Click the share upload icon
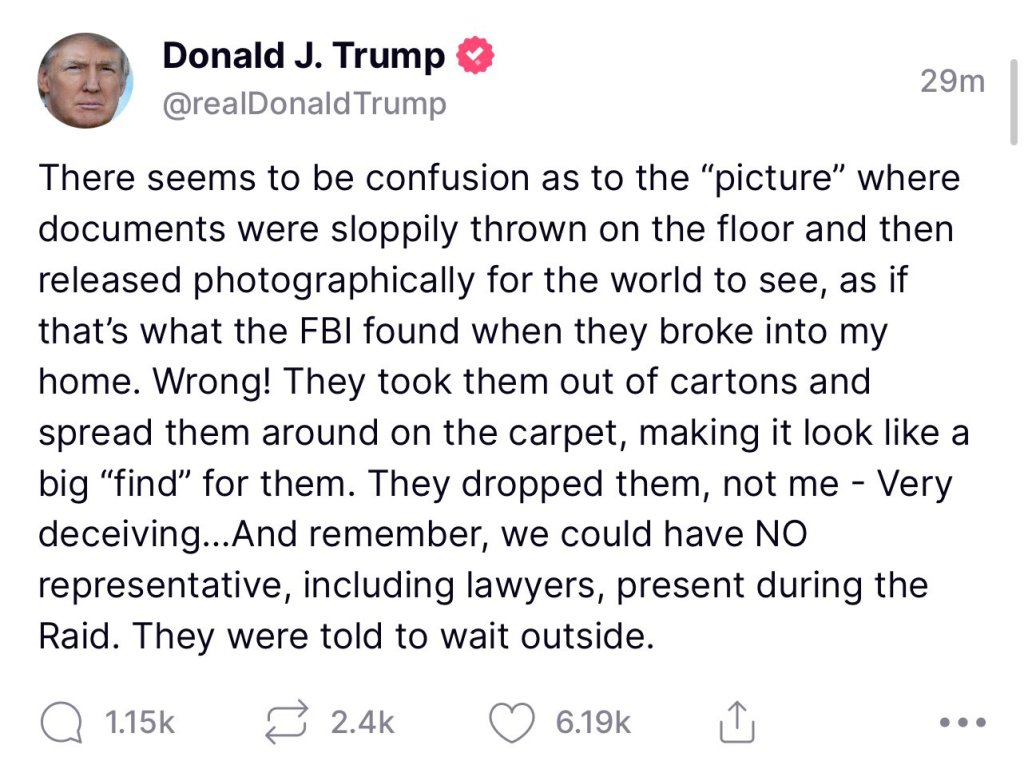The image size is (1024, 769). pyautogui.click(x=735, y=722)
